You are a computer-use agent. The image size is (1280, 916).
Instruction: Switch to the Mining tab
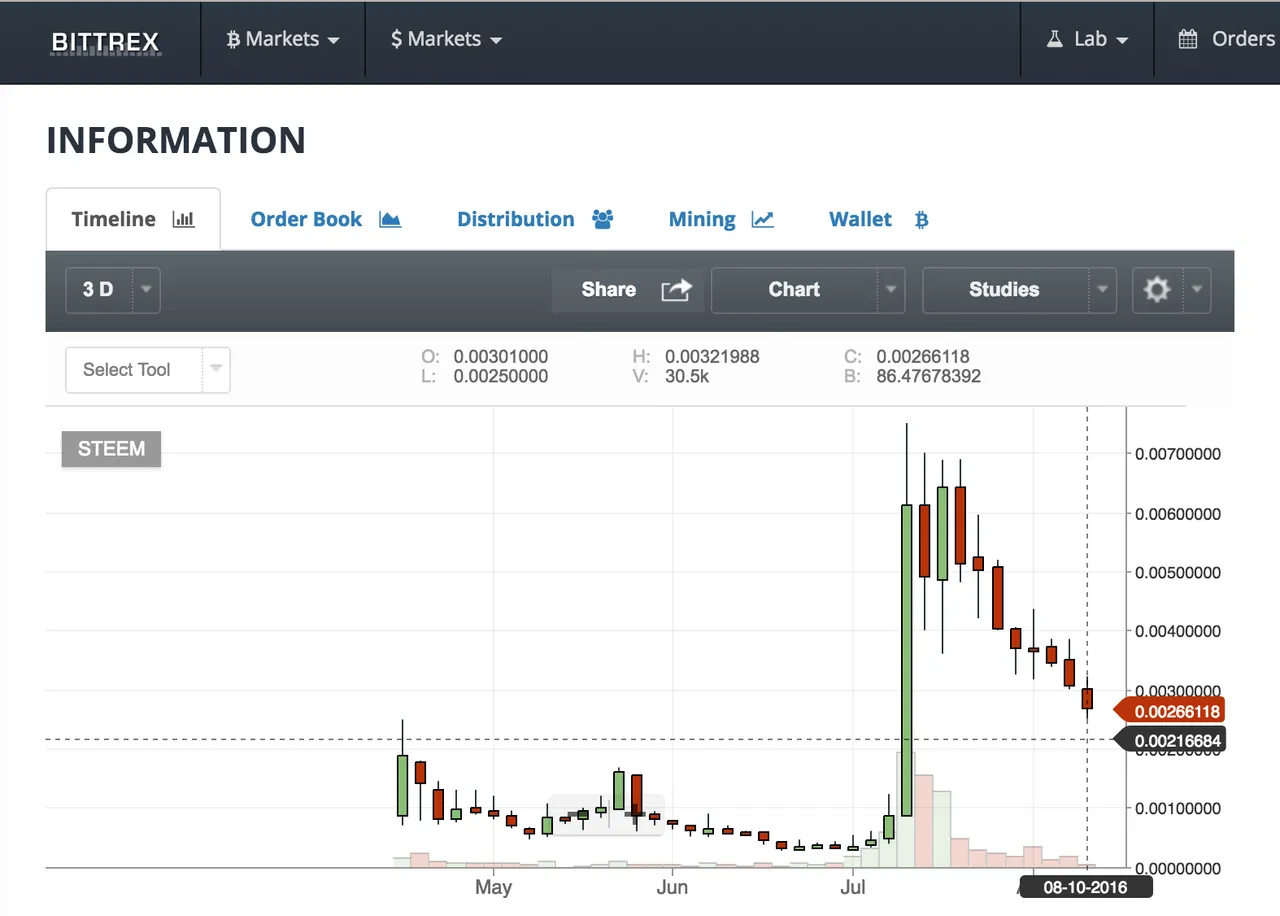click(721, 219)
